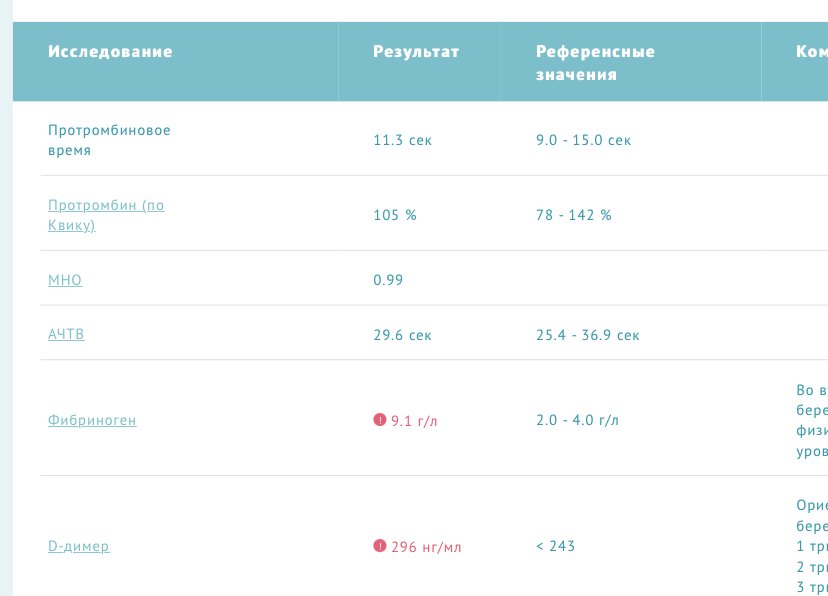Open the Фибриноген link
The image size is (828, 596).
pos(92,420)
